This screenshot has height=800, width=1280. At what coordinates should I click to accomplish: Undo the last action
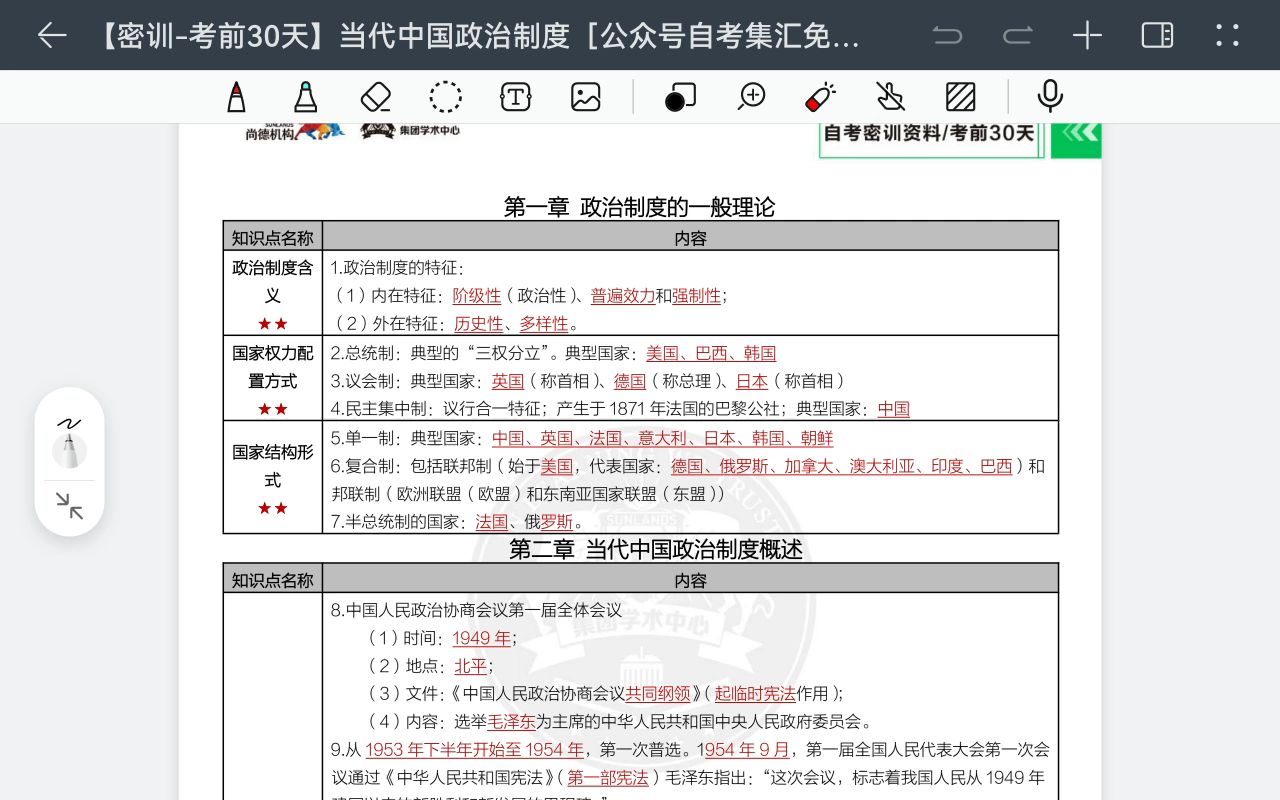946,36
